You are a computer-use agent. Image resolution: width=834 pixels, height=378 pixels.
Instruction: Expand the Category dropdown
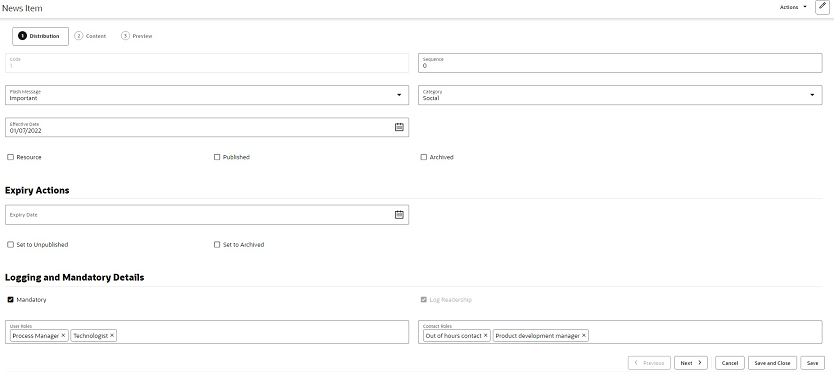[x=812, y=95]
